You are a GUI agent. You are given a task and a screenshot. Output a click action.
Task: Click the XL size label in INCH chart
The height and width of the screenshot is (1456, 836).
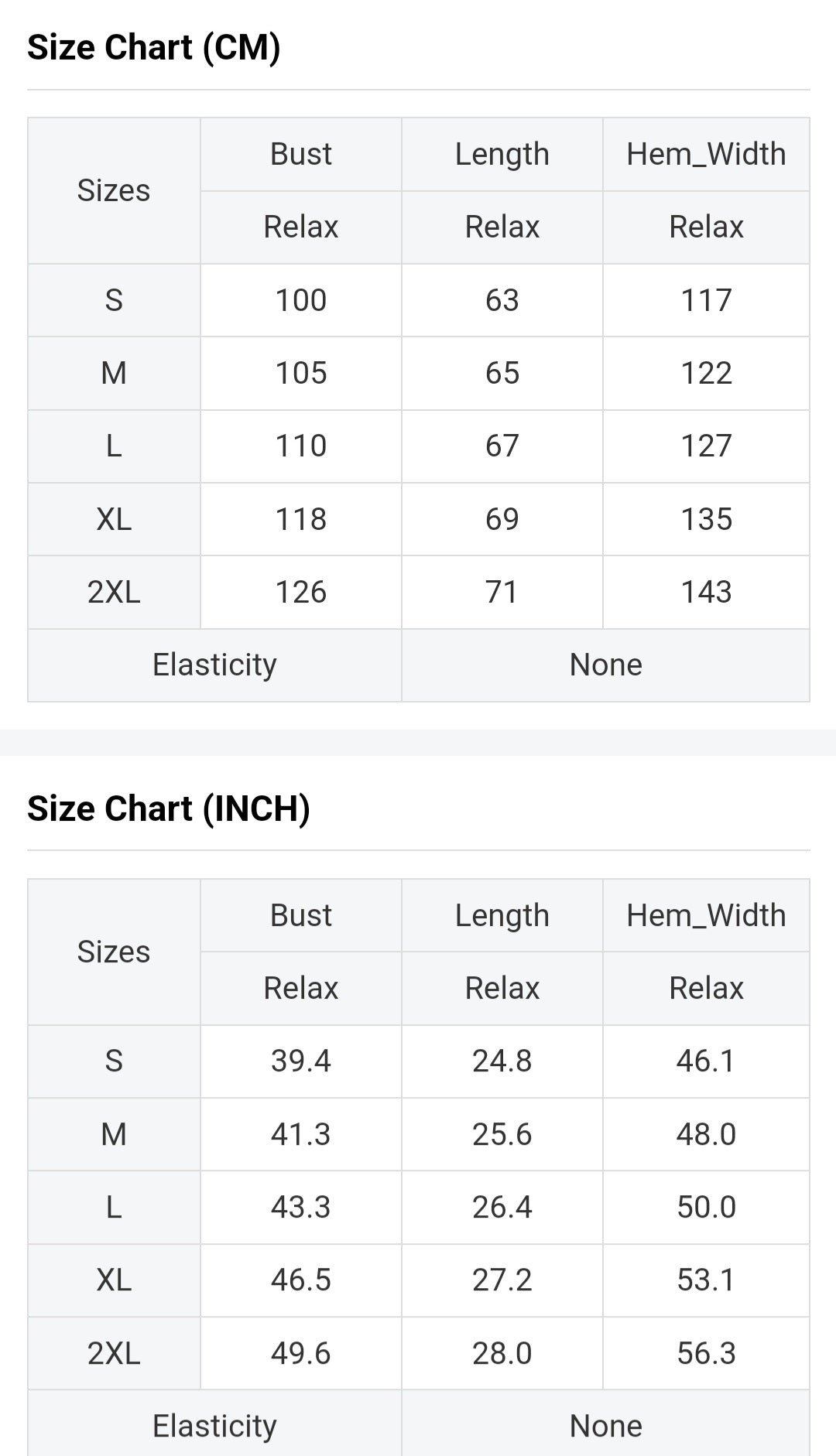114,1280
